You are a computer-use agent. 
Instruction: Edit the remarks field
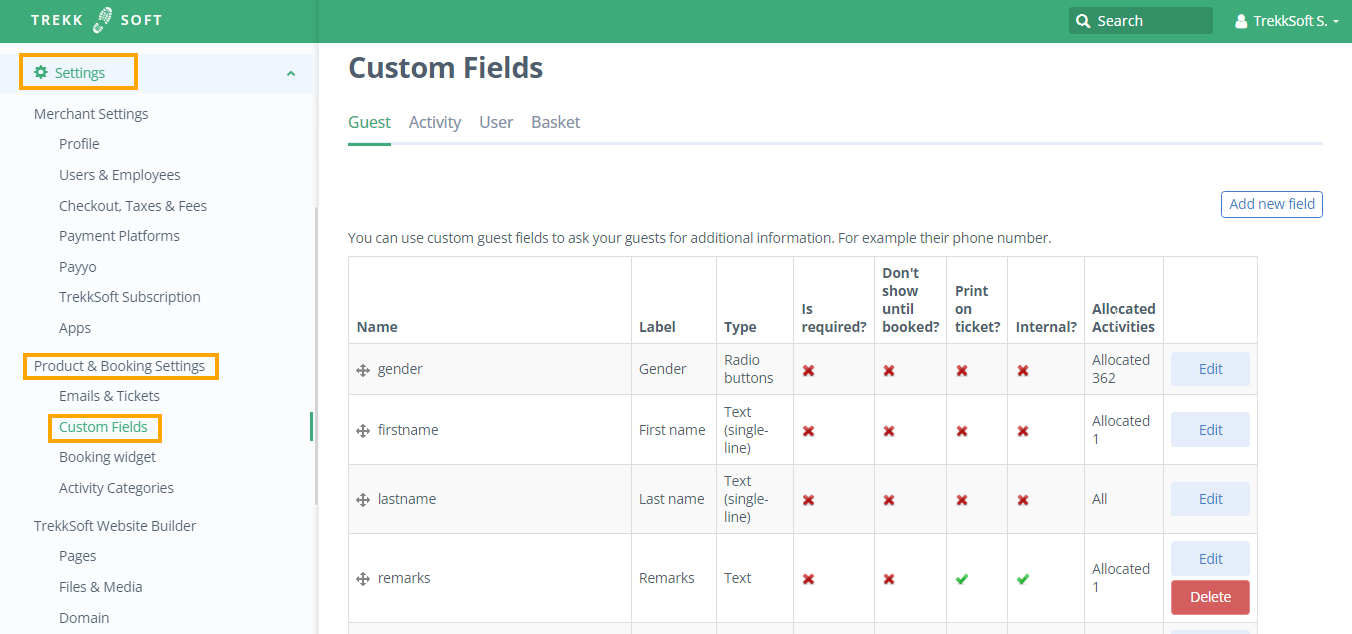point(1211,559)
